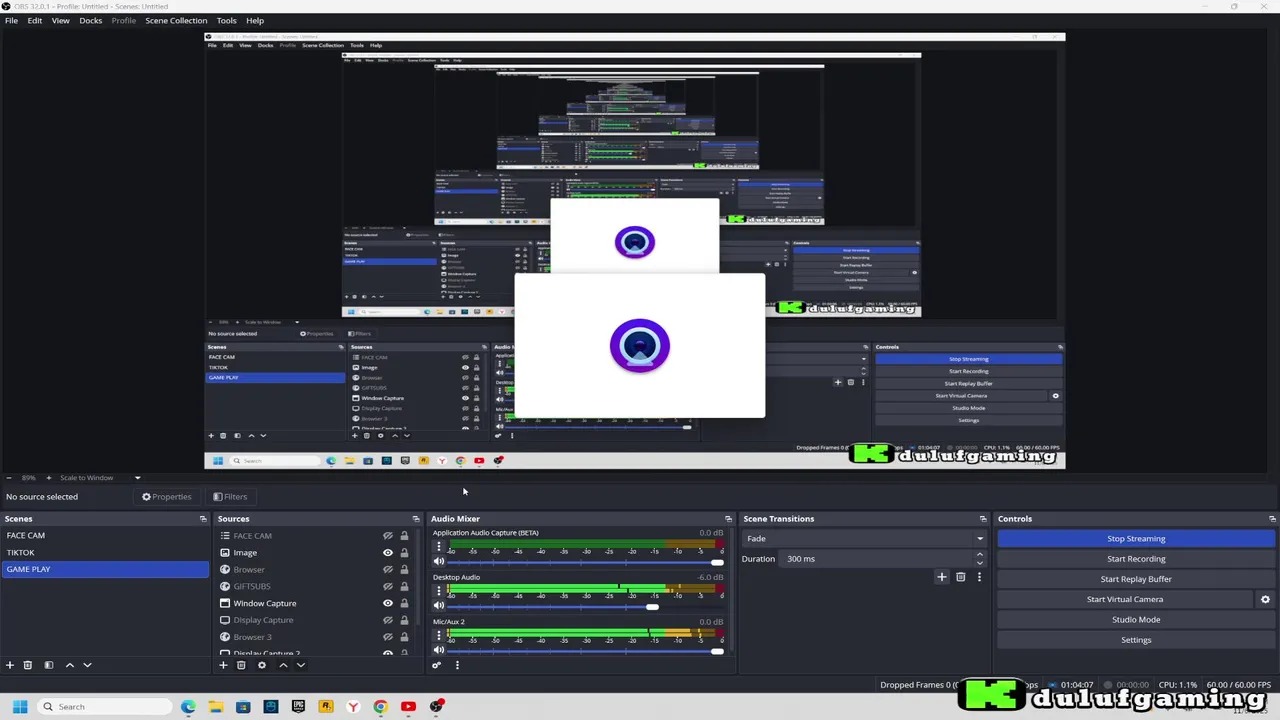Image resolution: width=1280 pixels, height=720 pixels.
Task: Increase transition duration with up arrow
Action: (x=979, y=555)
